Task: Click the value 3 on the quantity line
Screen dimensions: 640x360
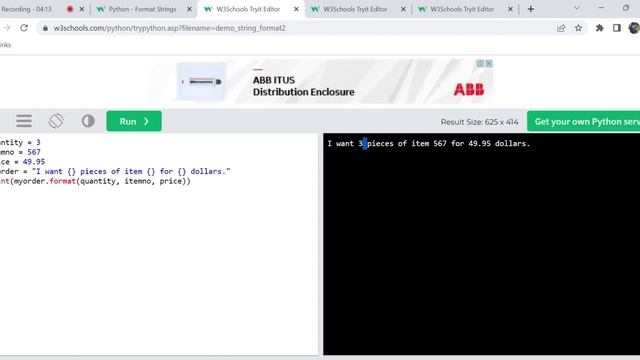Action: 38,142
